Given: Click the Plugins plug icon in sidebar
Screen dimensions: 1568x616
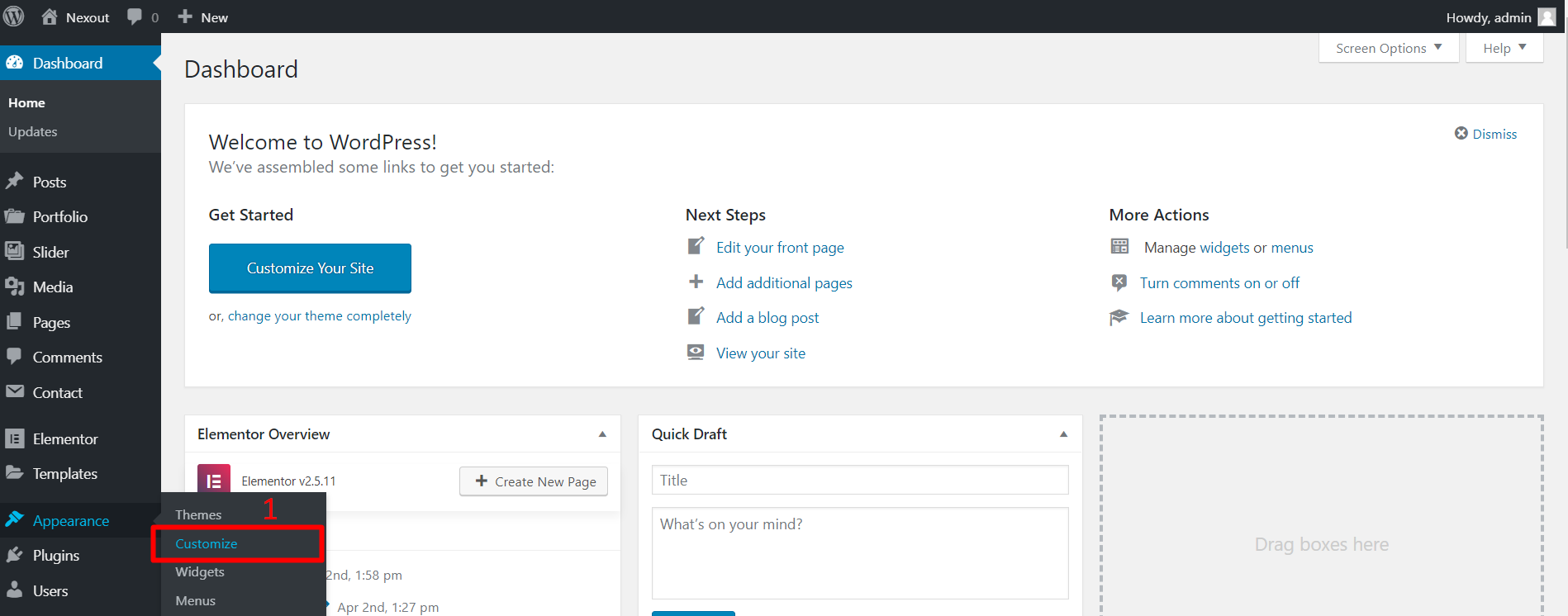Looking at the screenshot, I should [15, 555].
